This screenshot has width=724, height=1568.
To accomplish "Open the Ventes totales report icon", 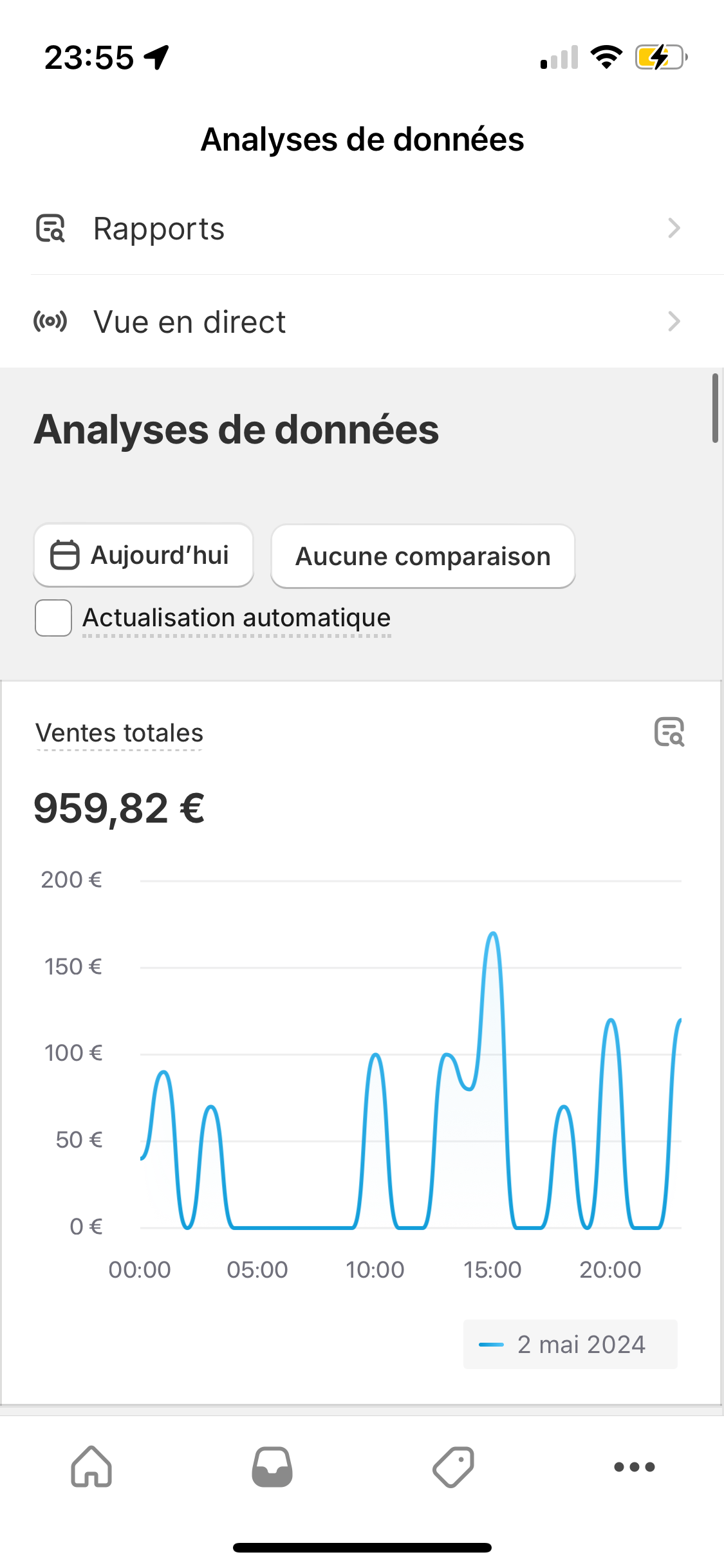I will click(x=669, y=732).
